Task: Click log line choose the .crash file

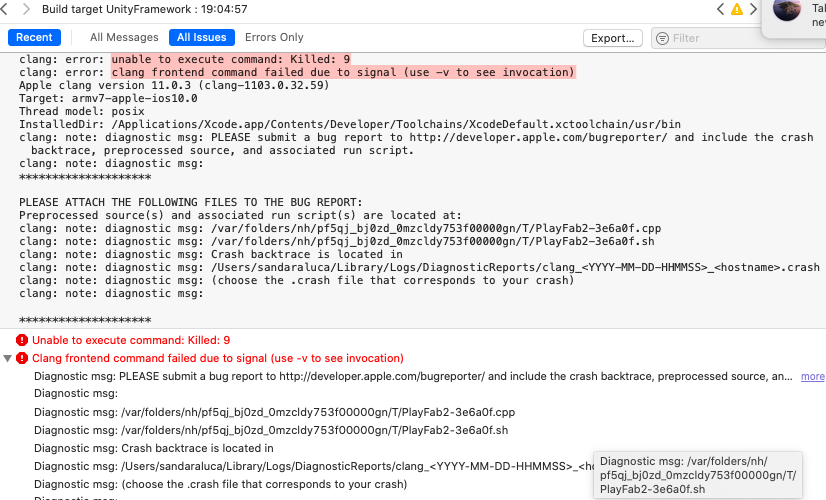Action: (x=297, y=280)
